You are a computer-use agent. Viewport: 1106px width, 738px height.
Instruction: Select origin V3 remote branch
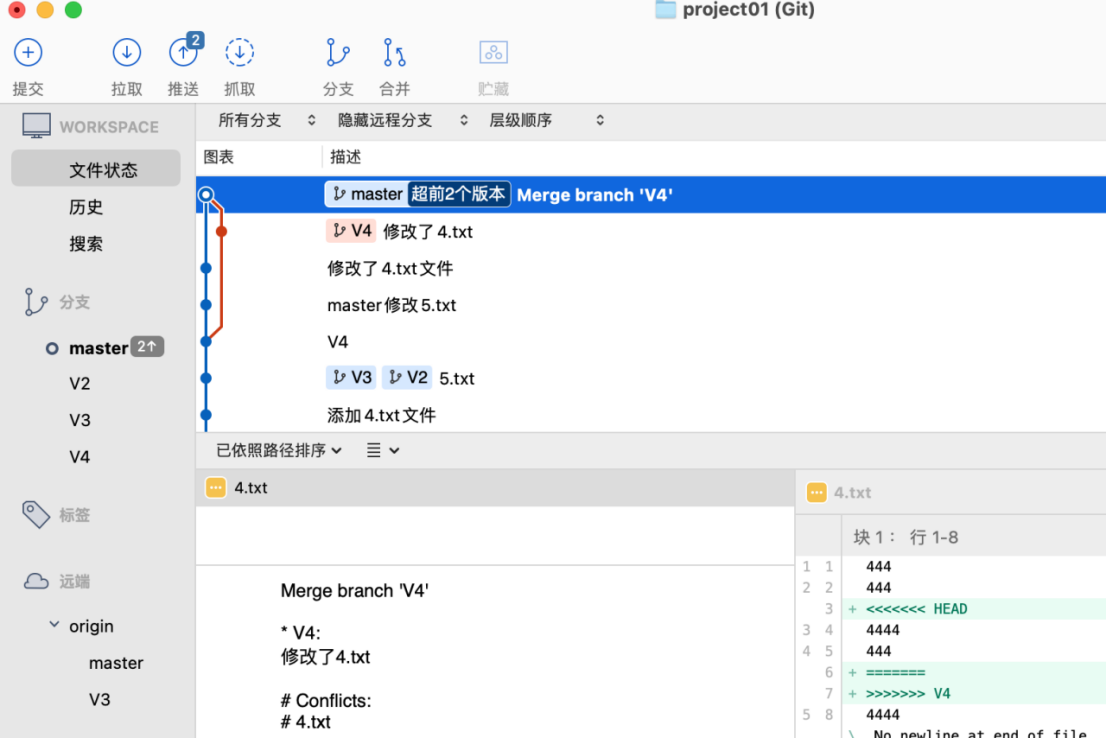coord(99,699)
